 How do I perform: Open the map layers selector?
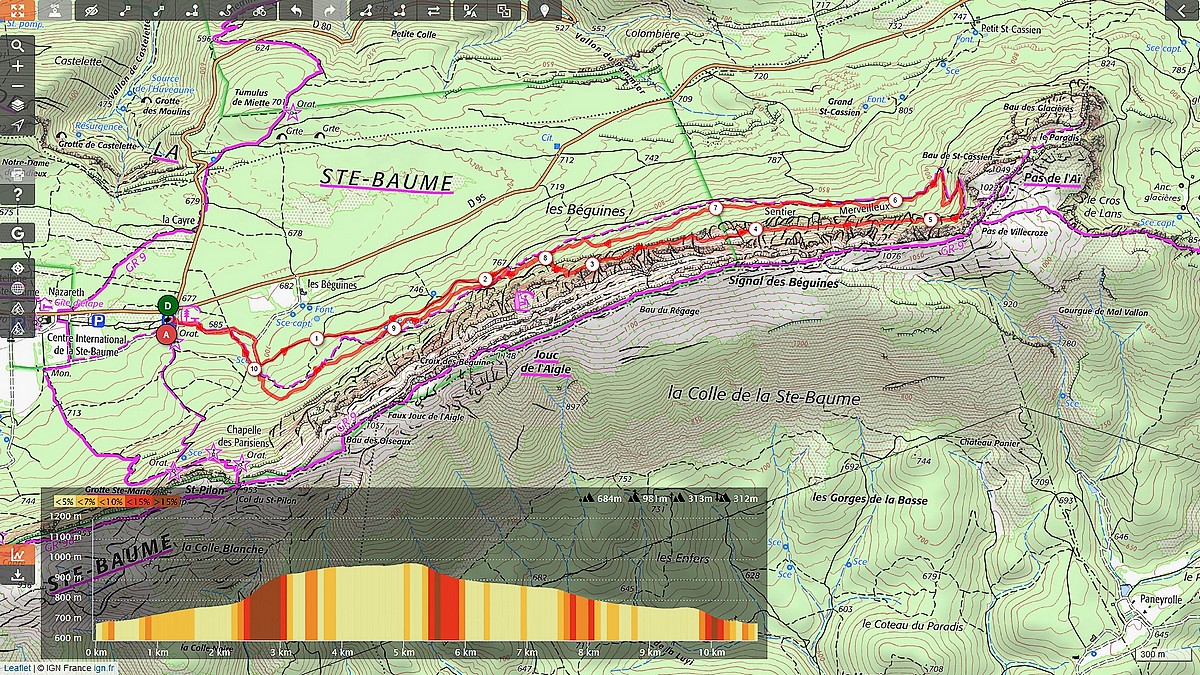pyautogui.click(x=17, y=106)
